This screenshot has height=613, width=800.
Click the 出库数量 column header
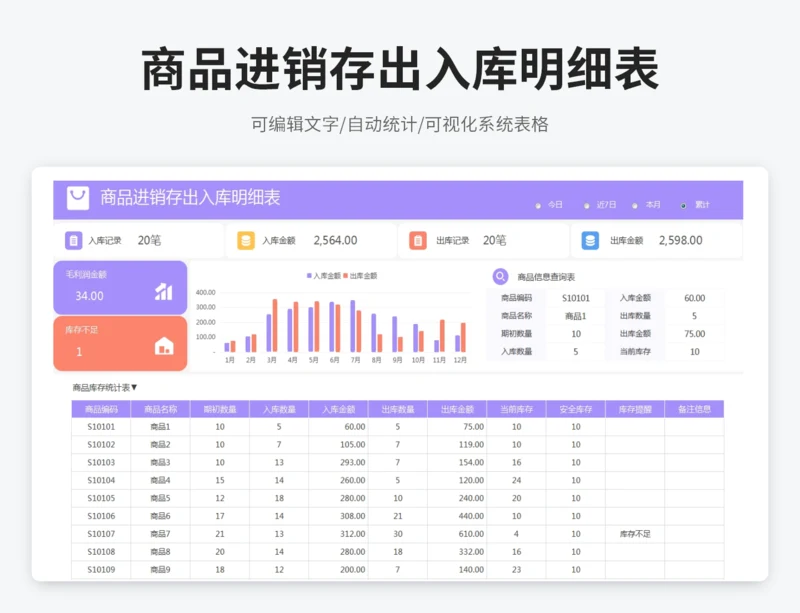point(398,409)
